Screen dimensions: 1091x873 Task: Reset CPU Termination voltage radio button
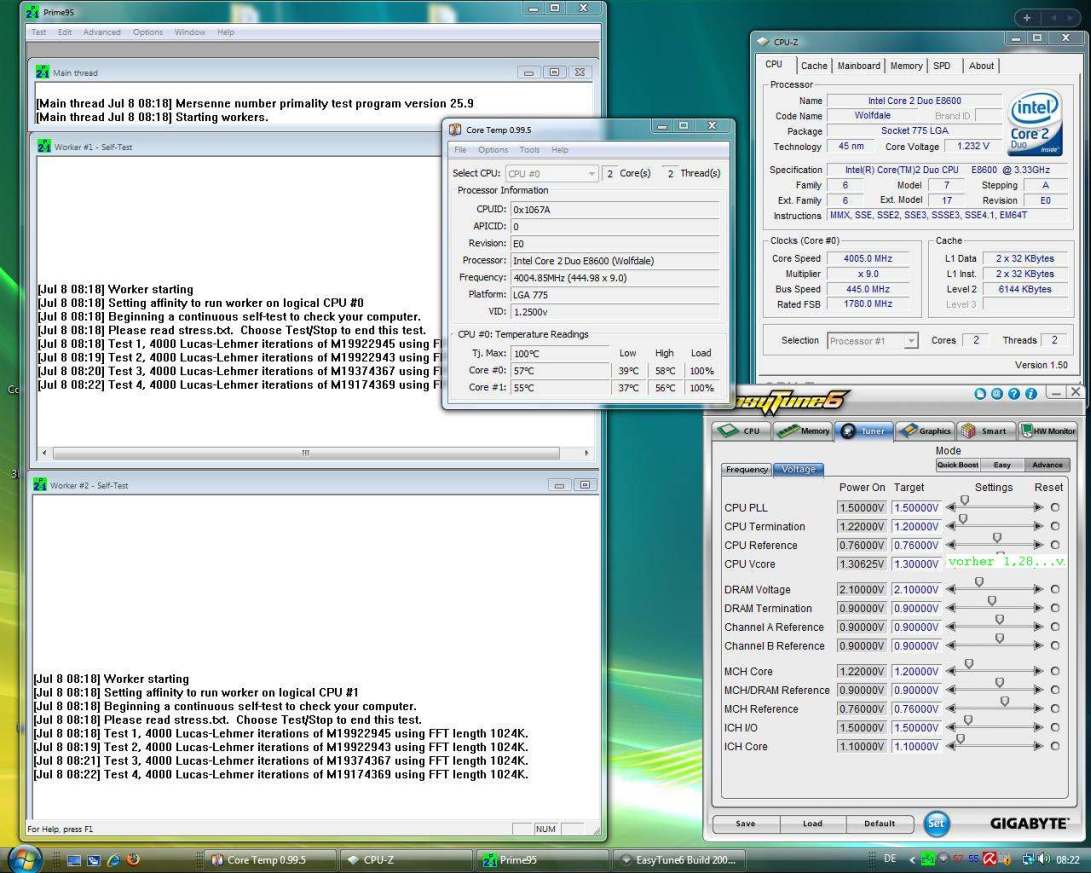point(1055,527)
